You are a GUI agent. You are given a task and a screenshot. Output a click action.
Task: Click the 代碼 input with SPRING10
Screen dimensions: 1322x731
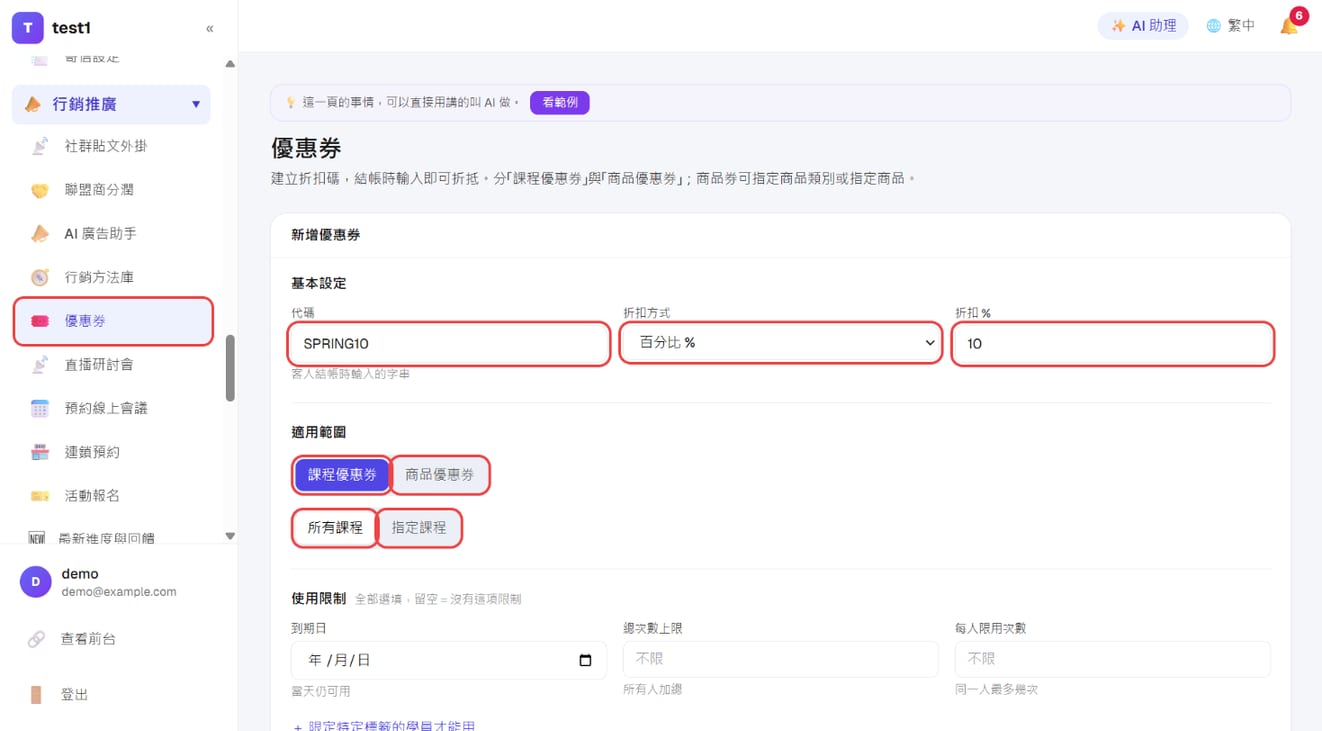(449, 343)
